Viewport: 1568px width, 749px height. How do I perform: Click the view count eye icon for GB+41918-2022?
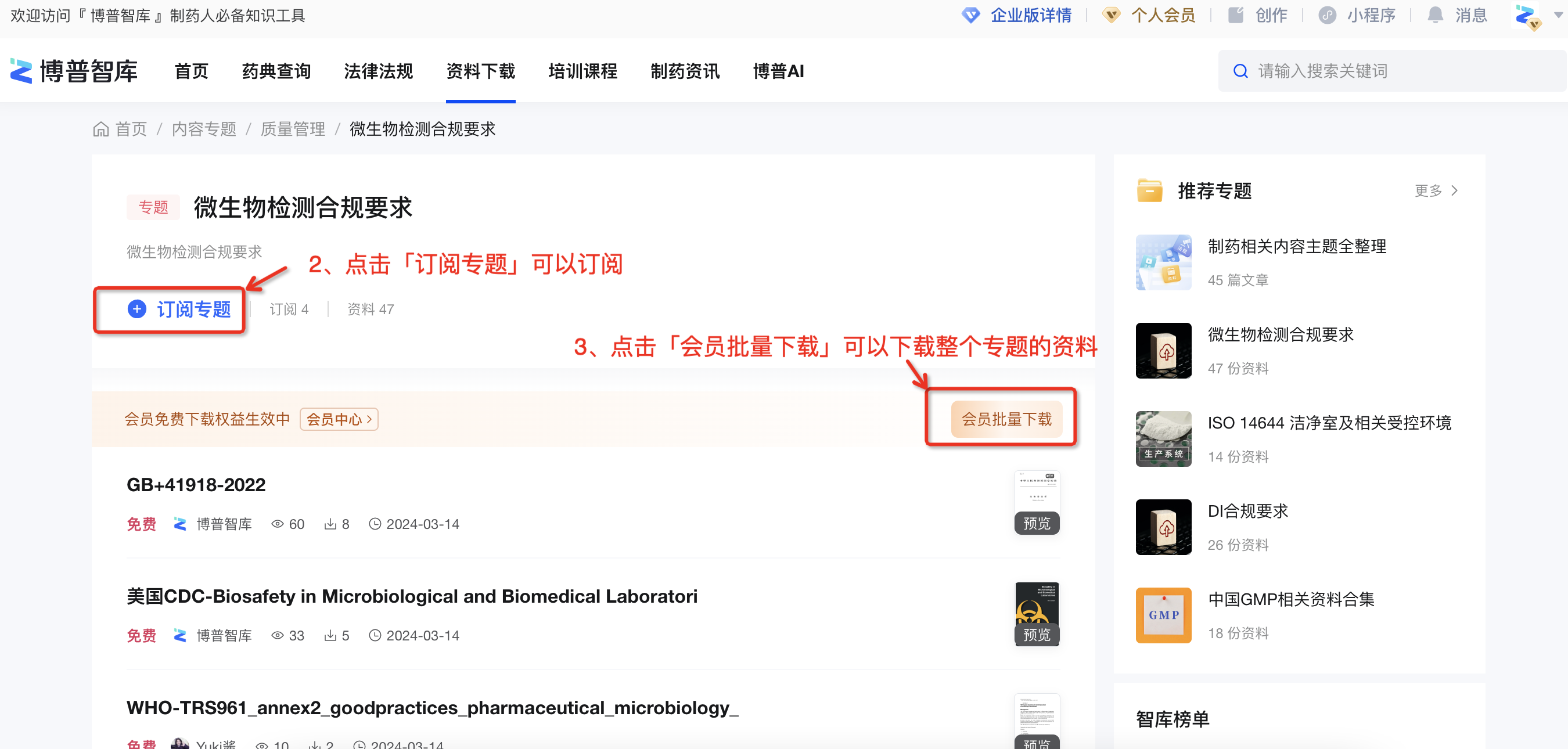(x=278, y=524)
